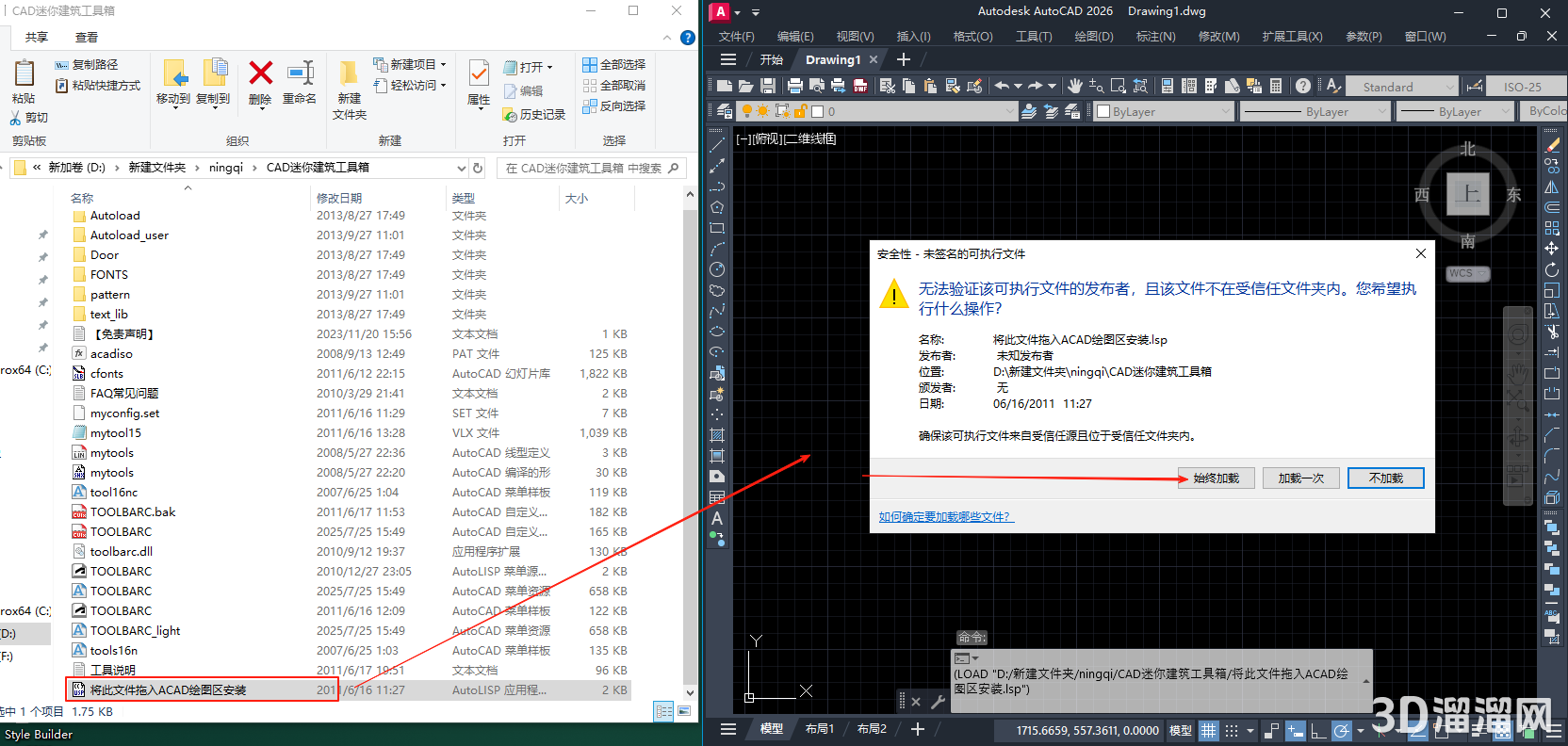Screen dimensions: 1568x746
Task: Open the ByLayer linetype dropdown
Action: point(1382,111)
